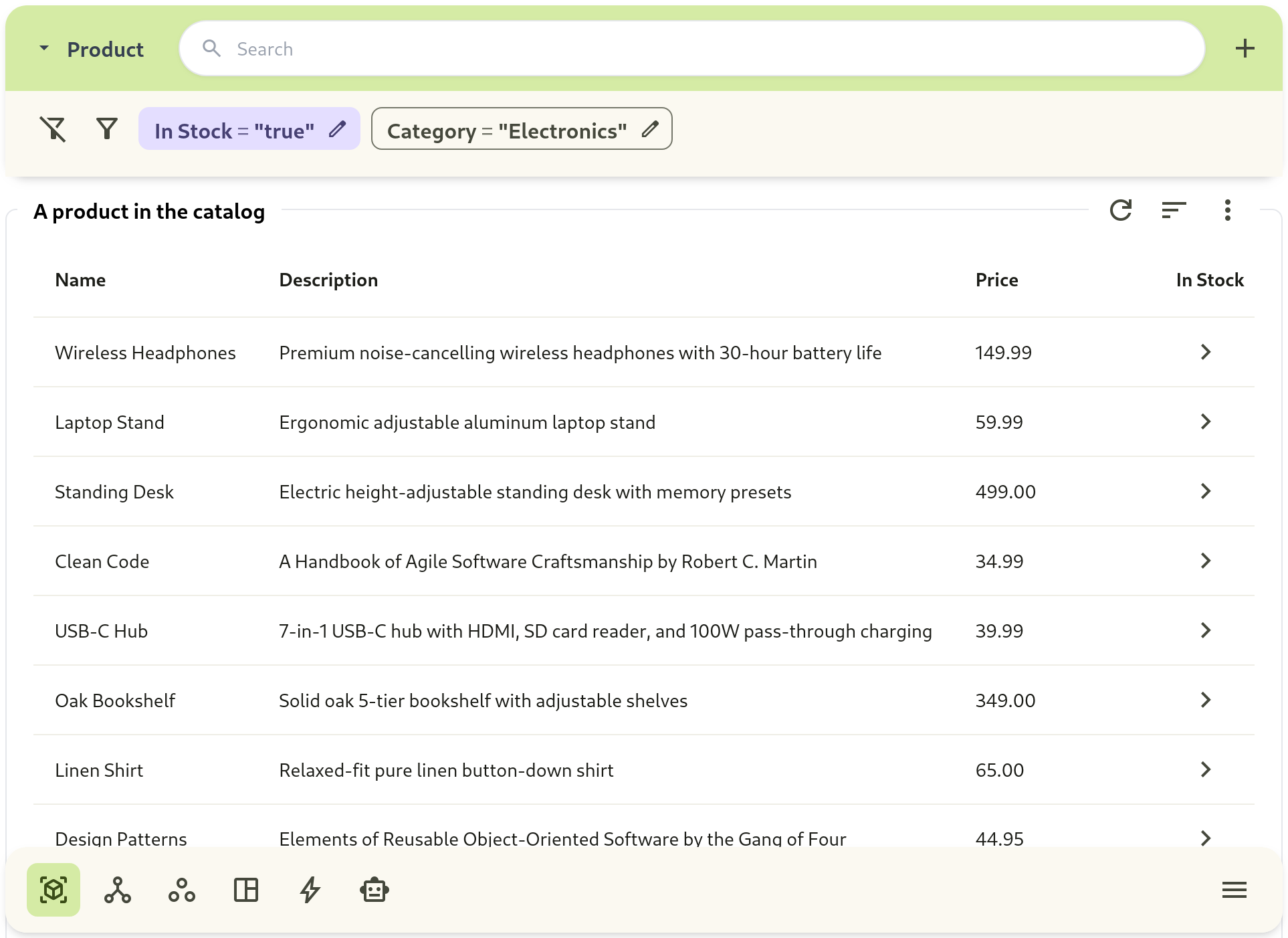The height and width of the screenshot is (938, 1288).
Task: Click the clear all filters icon
Action: click(53, 129)
